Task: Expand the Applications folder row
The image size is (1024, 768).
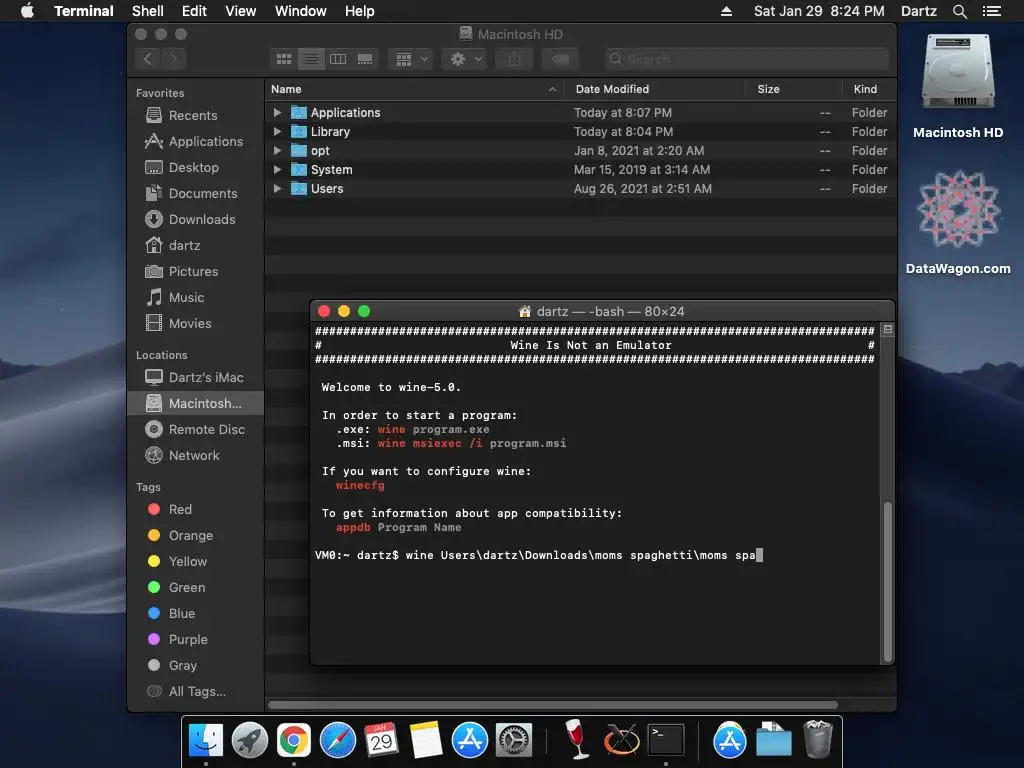Action: tap(277, 112)
